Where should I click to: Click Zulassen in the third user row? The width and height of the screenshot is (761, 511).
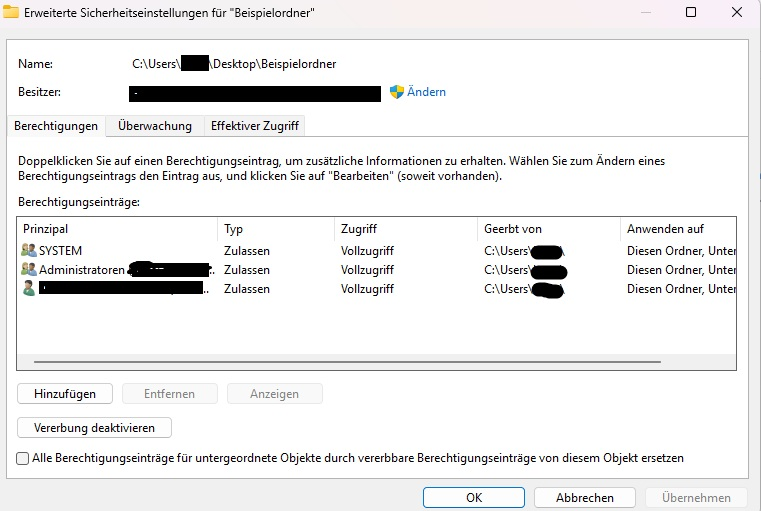click(247, 289)
